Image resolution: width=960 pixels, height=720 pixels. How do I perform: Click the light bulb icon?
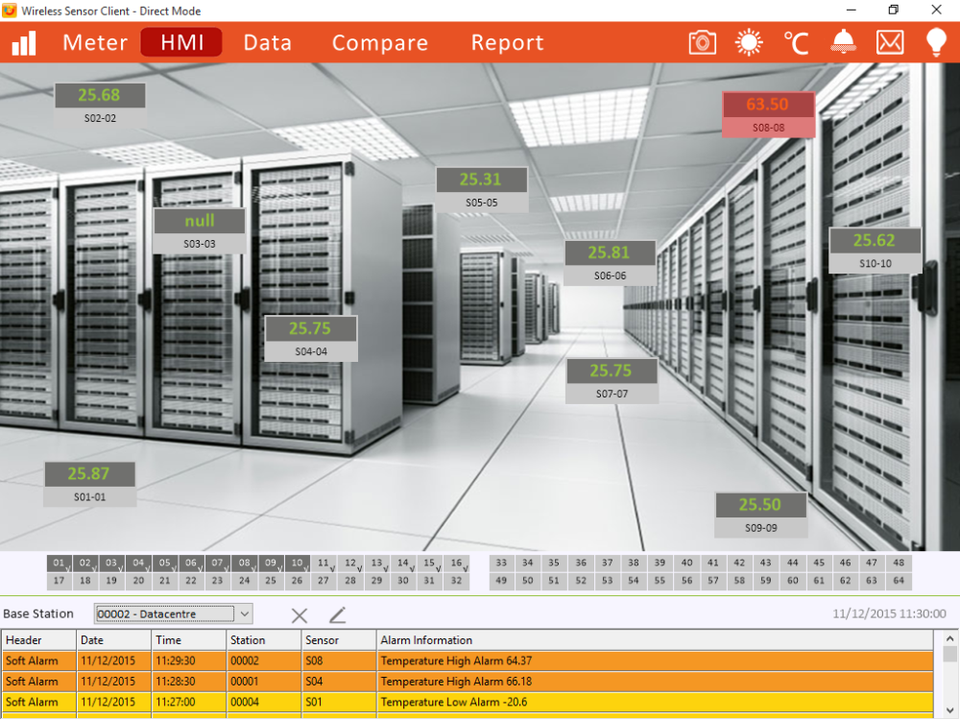936,42
